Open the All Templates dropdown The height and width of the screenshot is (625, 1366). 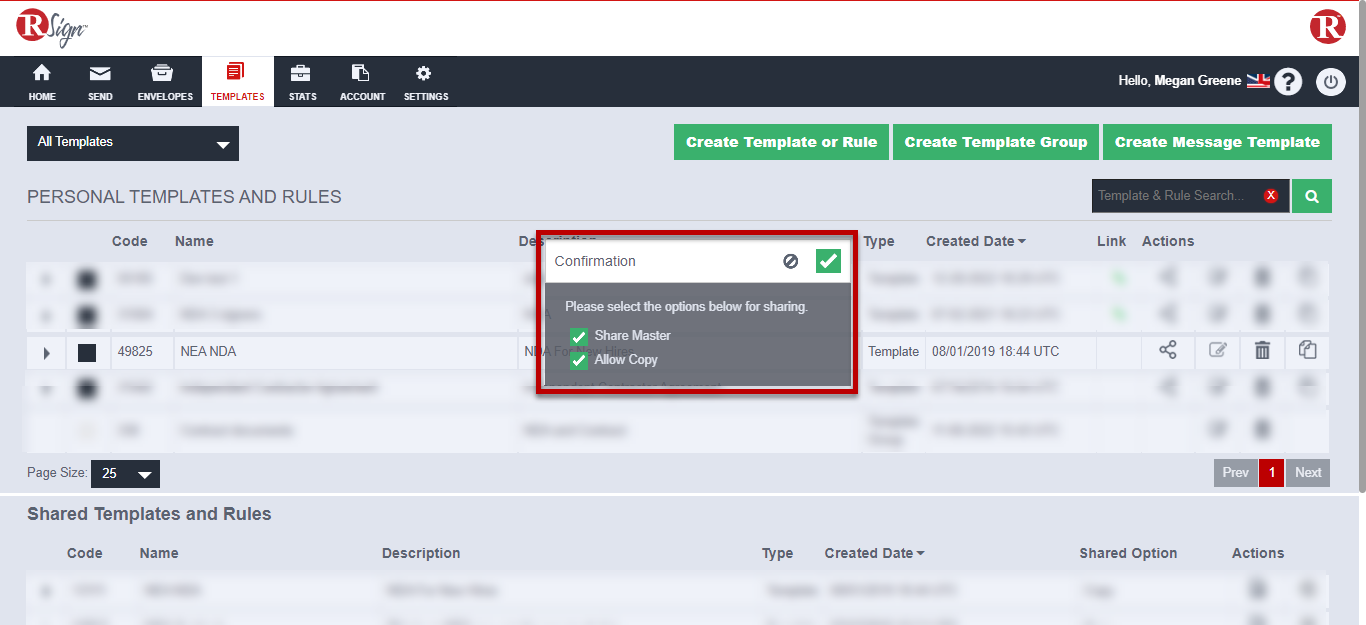point(133,143)
